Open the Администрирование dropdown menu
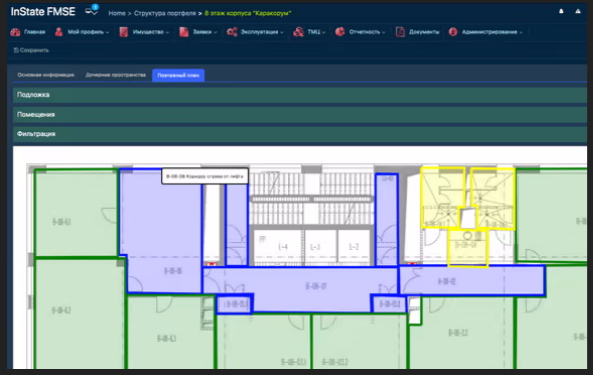Image resolution: width=593 pixels, height=375 pixels. click(x=486, y=32)
